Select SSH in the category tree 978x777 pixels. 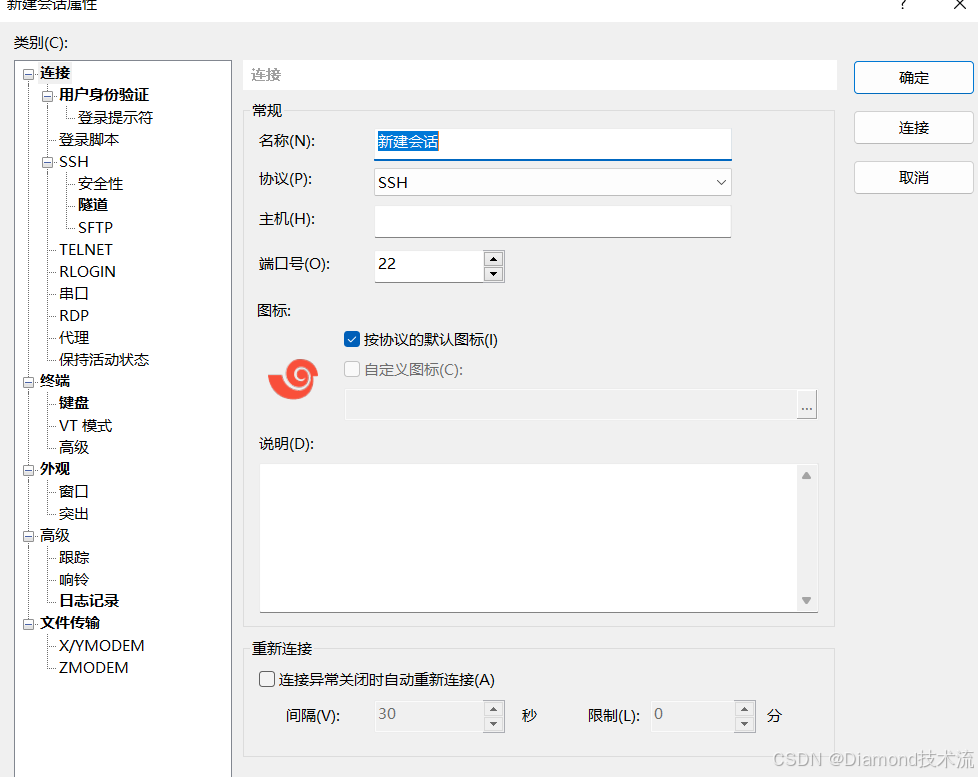pos(74,162)
